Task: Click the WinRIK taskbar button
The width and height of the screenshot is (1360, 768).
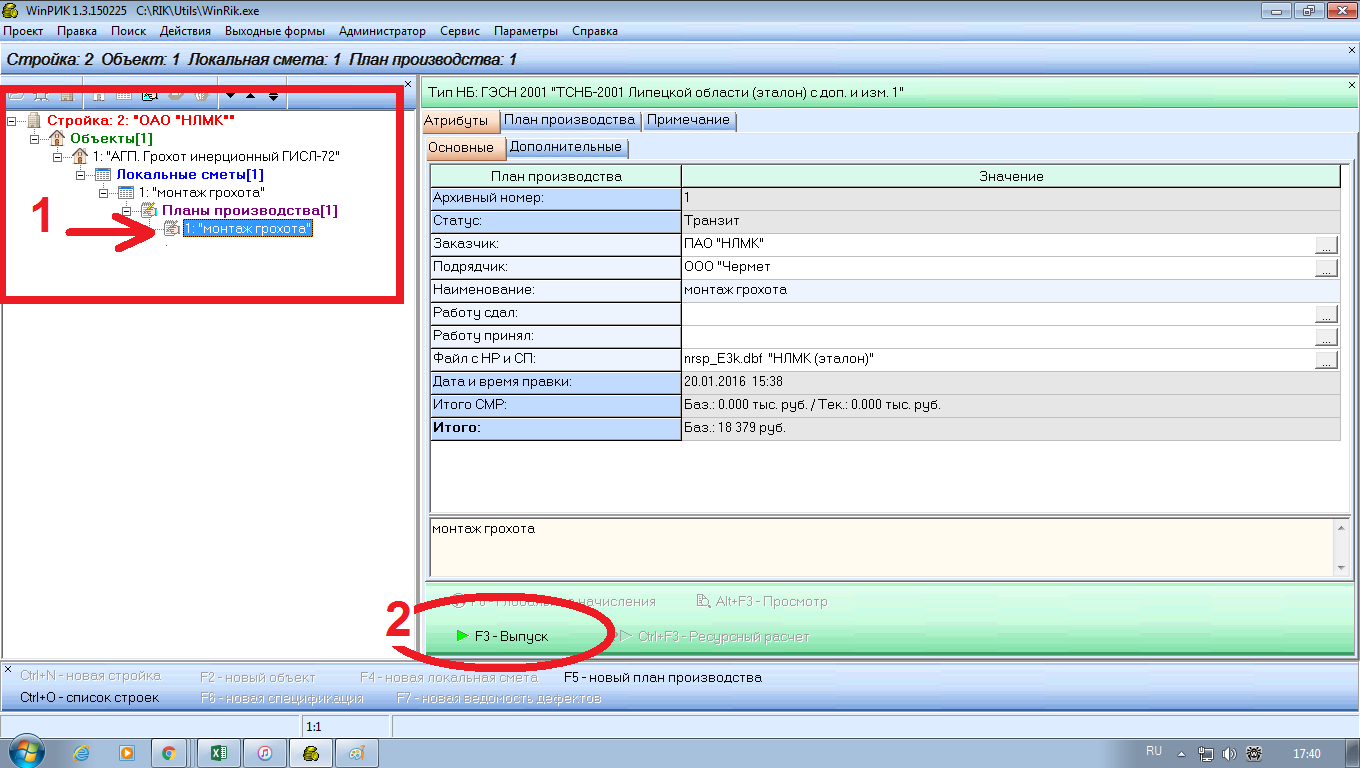Action: pos(311,753)
